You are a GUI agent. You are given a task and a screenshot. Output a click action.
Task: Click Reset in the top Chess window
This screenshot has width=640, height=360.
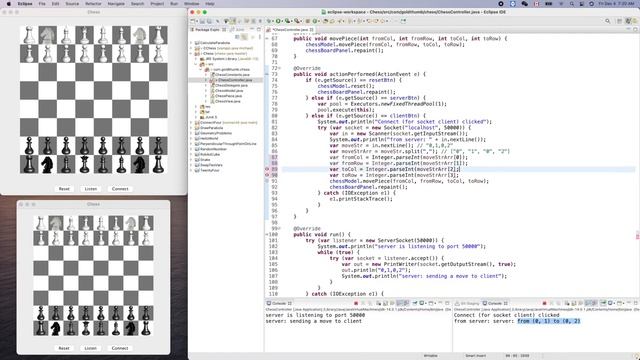tap(64, 189)
